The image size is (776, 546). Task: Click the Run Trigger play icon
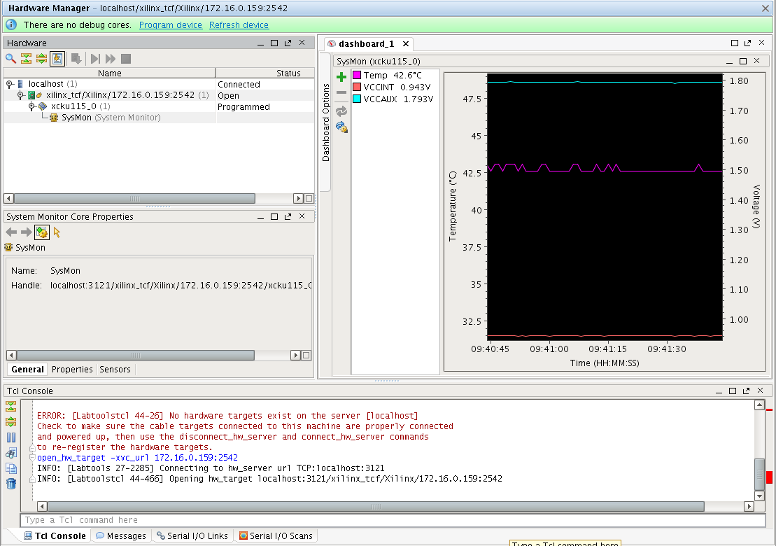tap(95, 59)
